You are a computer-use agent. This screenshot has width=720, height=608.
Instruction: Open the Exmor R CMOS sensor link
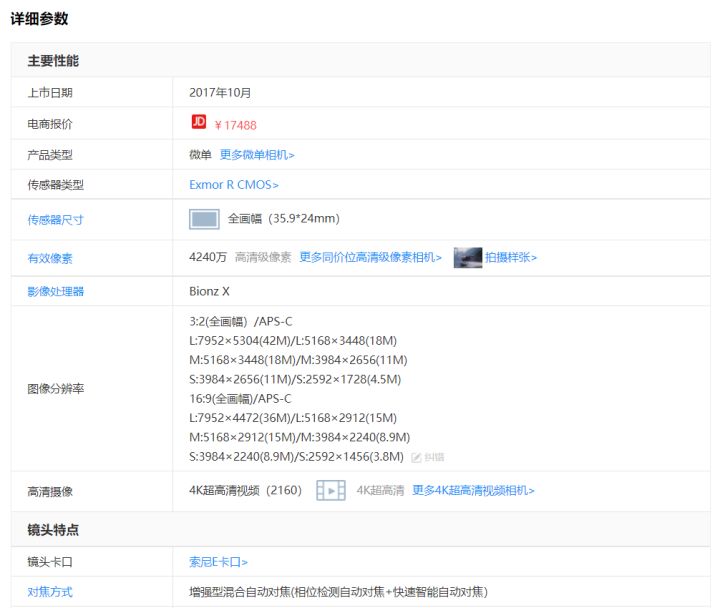pos(234,185)
